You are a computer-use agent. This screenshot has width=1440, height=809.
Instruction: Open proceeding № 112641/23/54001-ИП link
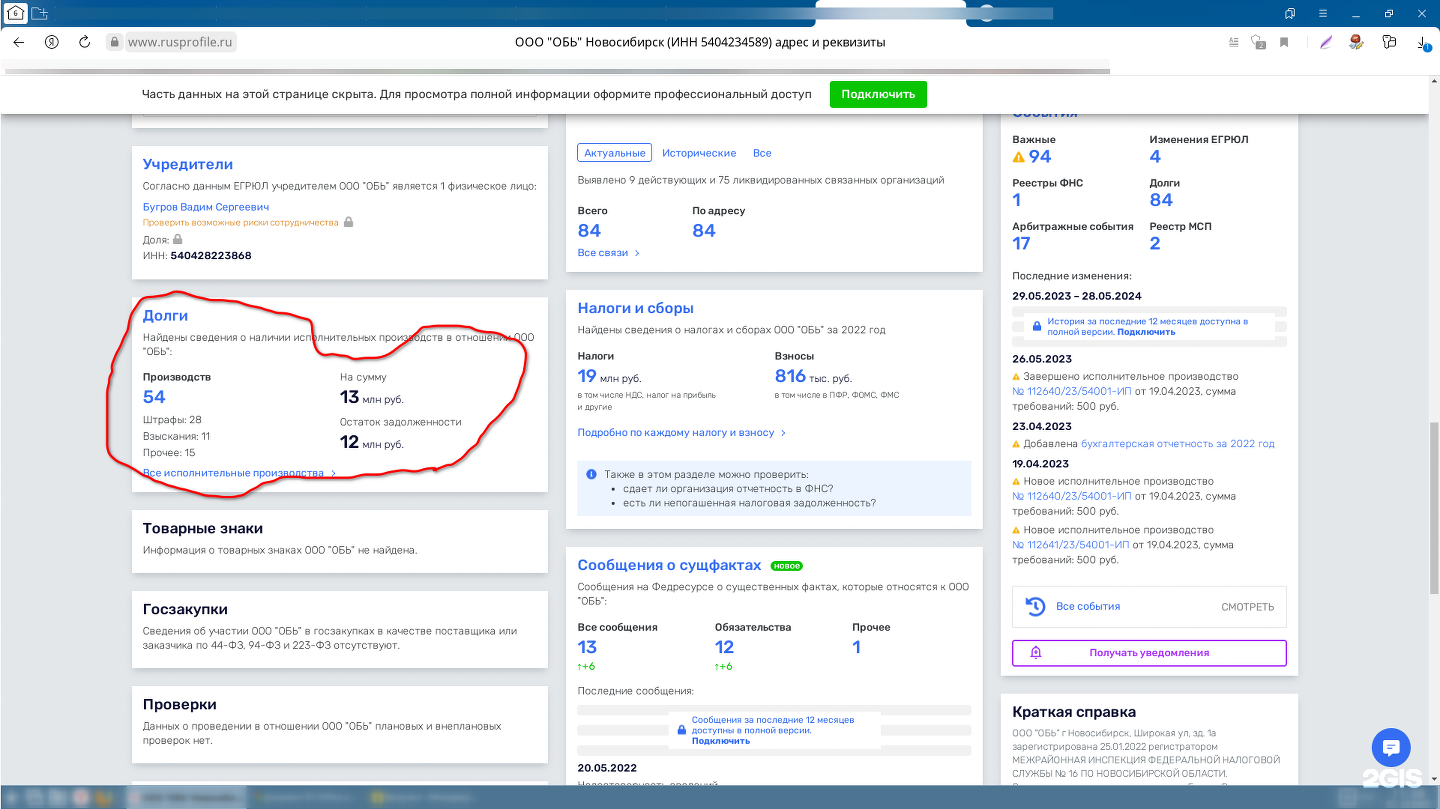1071,545
